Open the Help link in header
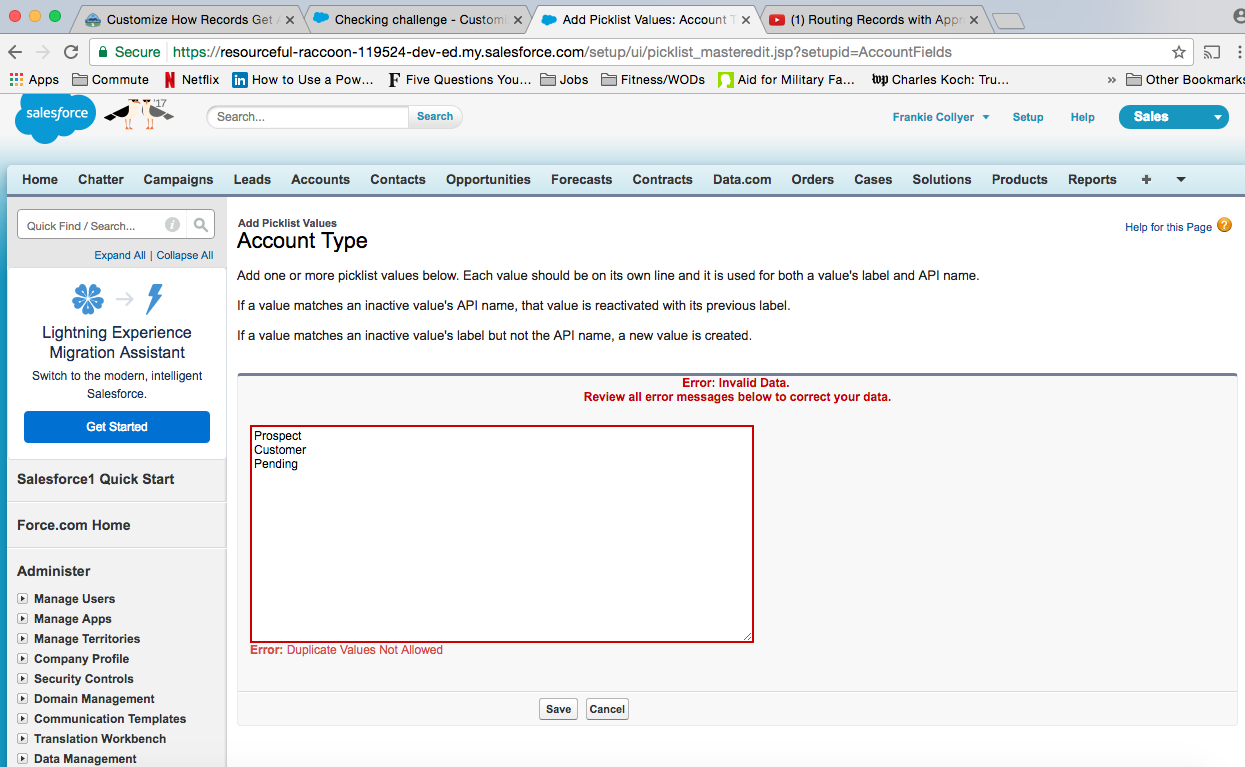This screenshot has width=1245, height=767. coord(1082,117)
